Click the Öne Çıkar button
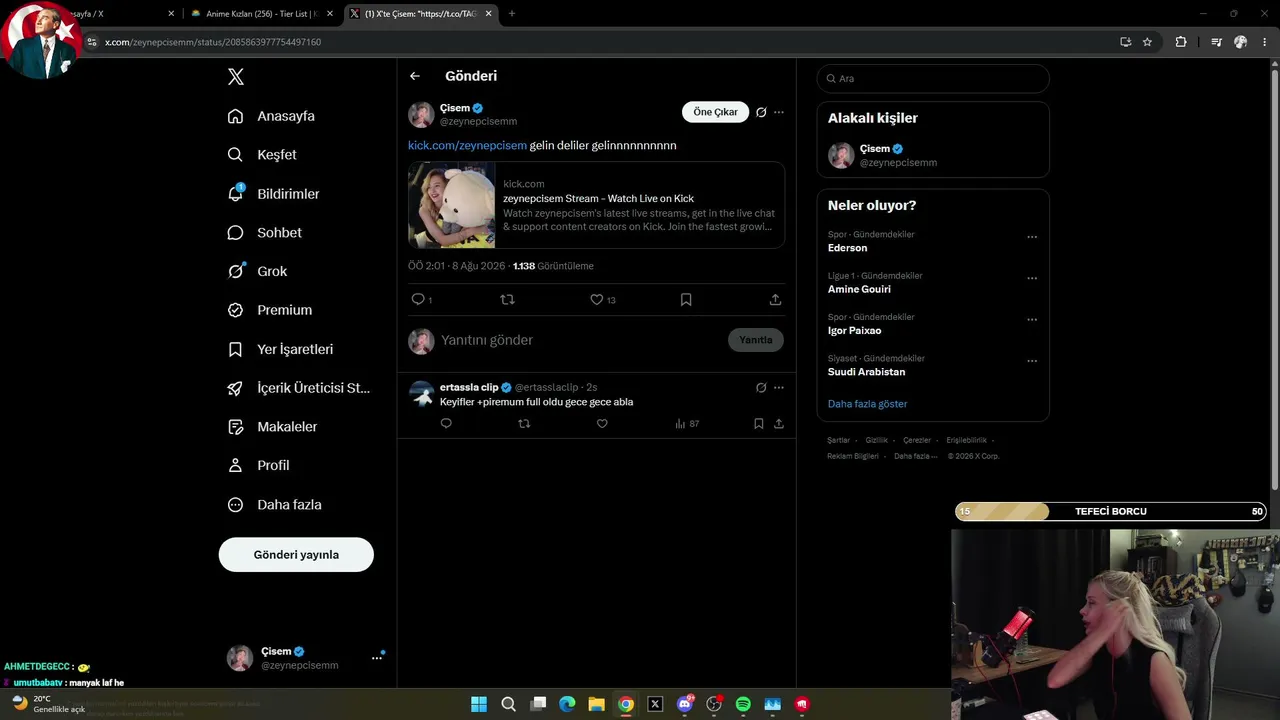This screenshot has width=1280, height=720. tap(715, 112)
